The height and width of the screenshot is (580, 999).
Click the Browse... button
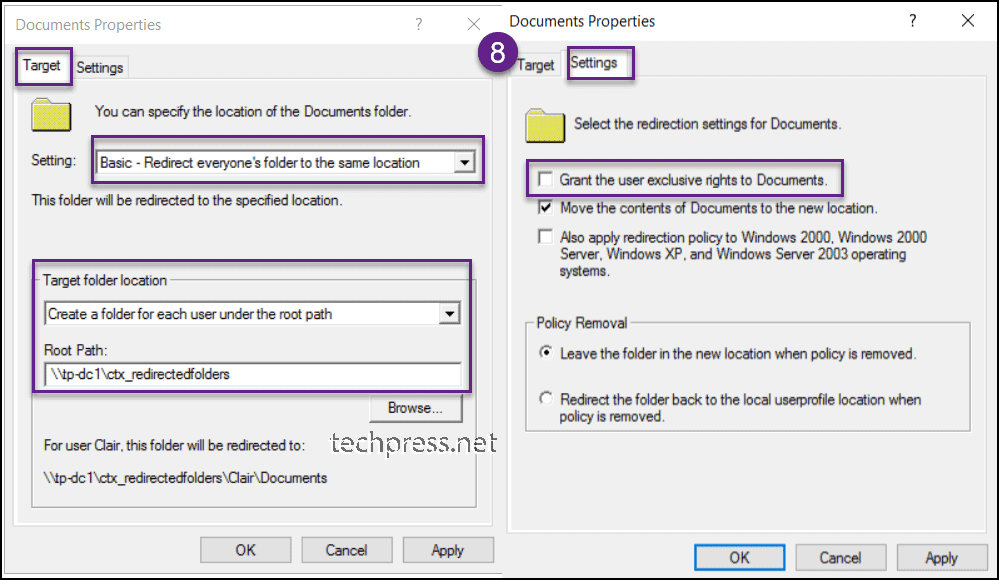coord(415,408)
